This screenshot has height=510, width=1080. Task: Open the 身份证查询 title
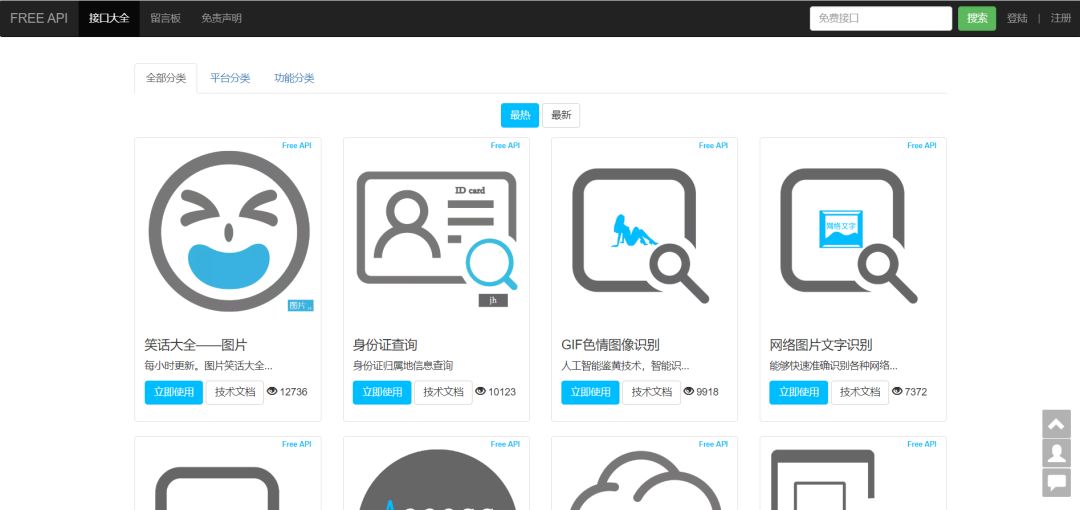pyautogui.click(x=385, y=345)
